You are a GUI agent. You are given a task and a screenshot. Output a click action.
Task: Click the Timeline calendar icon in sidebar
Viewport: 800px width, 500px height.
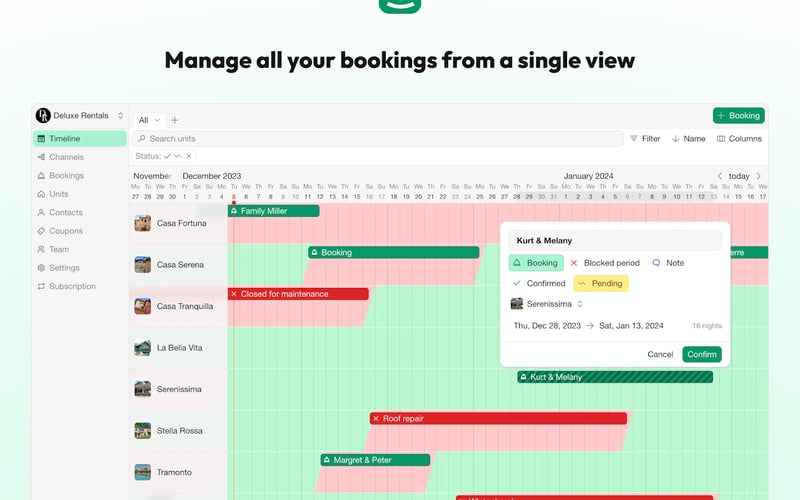tap(41, 139)
